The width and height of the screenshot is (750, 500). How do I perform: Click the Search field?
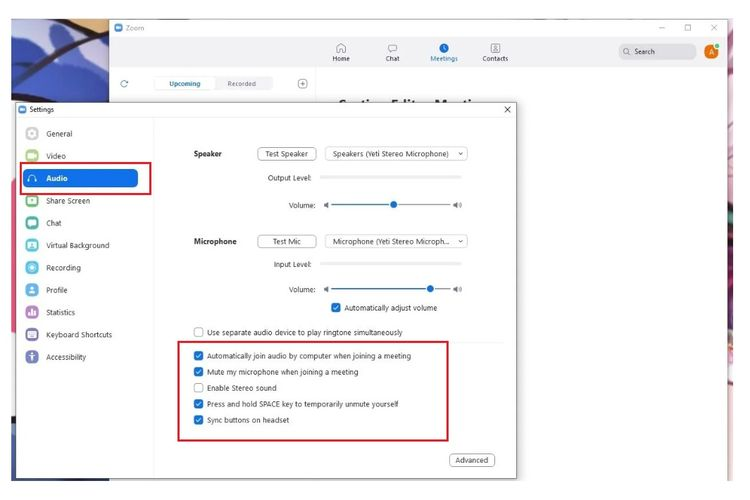tap(658, 51)
